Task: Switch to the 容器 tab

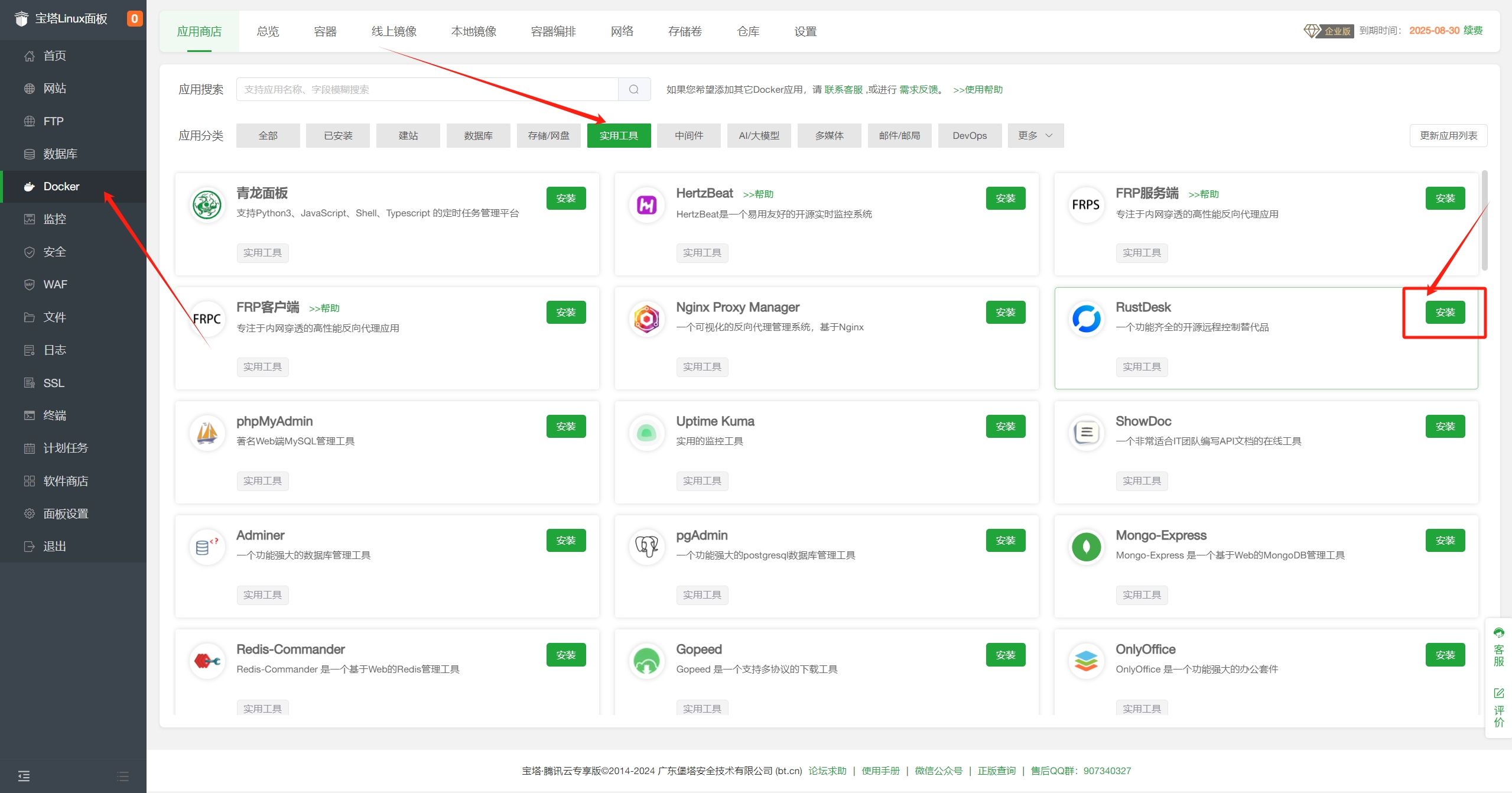Action: (x=325, y=31)
